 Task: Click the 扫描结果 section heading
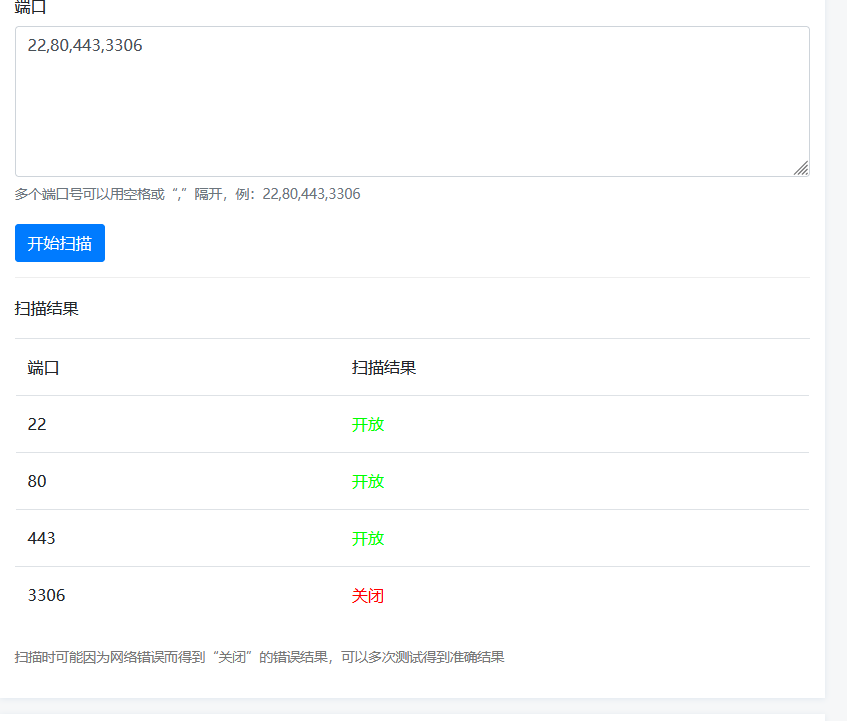(x=46, y=308)
